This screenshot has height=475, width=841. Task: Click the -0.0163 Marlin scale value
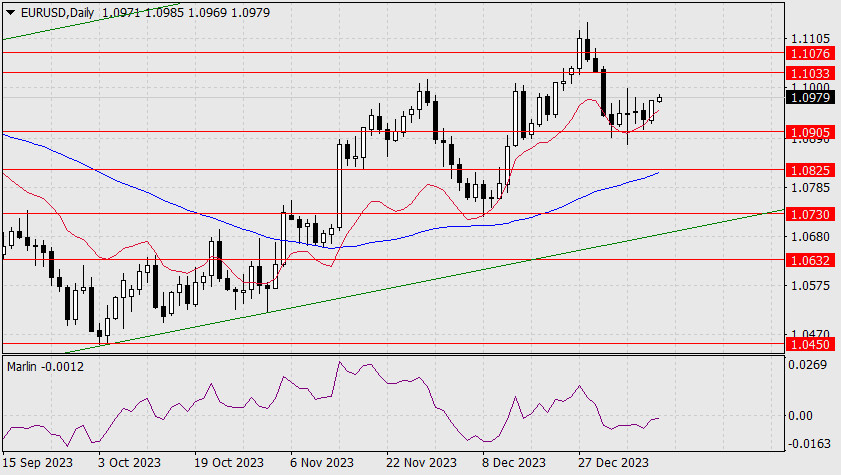(x=807, y=444)
